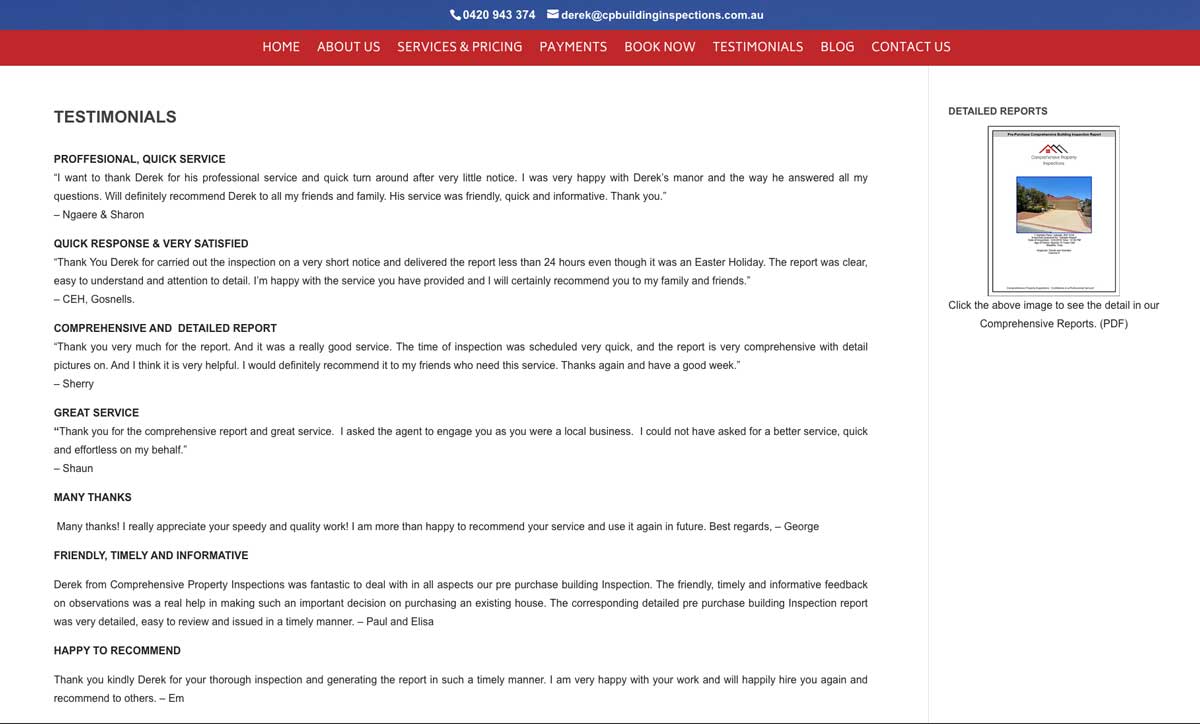Viewport: 1200px width, 724px height.
Task: Click the HAPPY TO RECOMMEND testimonial heading
Action: tap(117, 651)
